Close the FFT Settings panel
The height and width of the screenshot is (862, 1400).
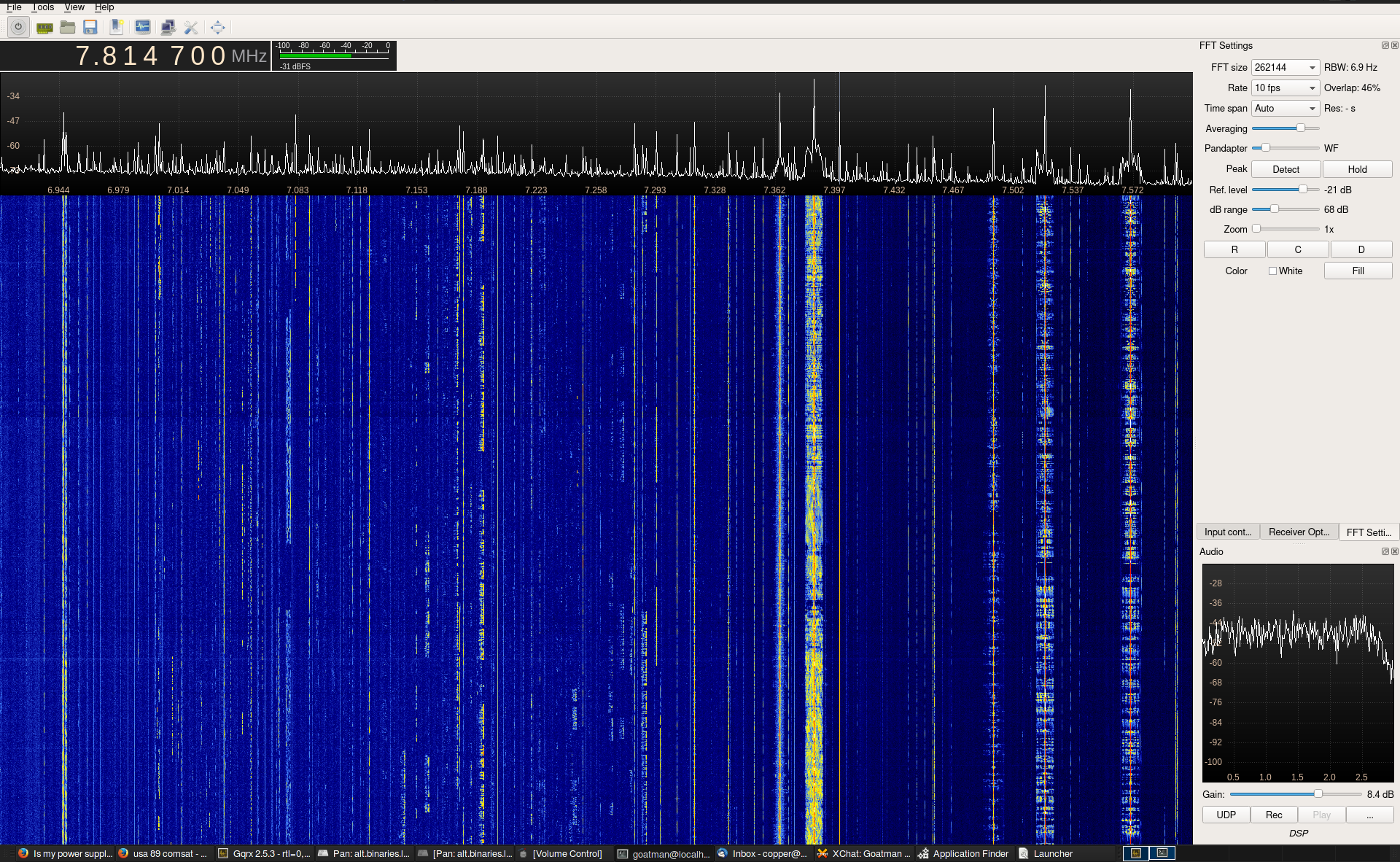(x=1394, y=45)
